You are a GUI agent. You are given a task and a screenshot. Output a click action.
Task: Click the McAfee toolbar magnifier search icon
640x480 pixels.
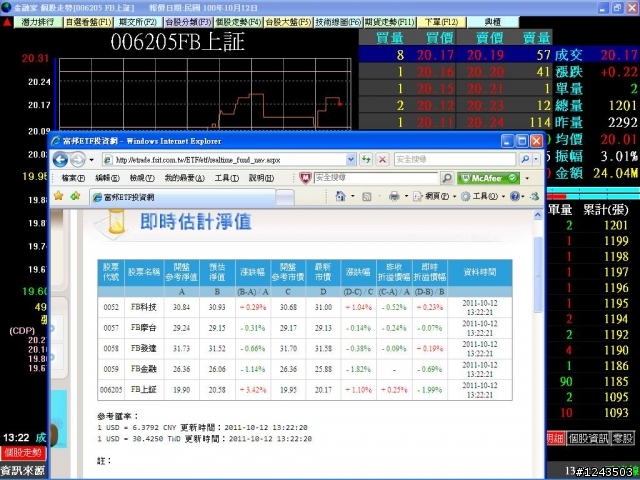pyautogui.click(x=447, y=178)
